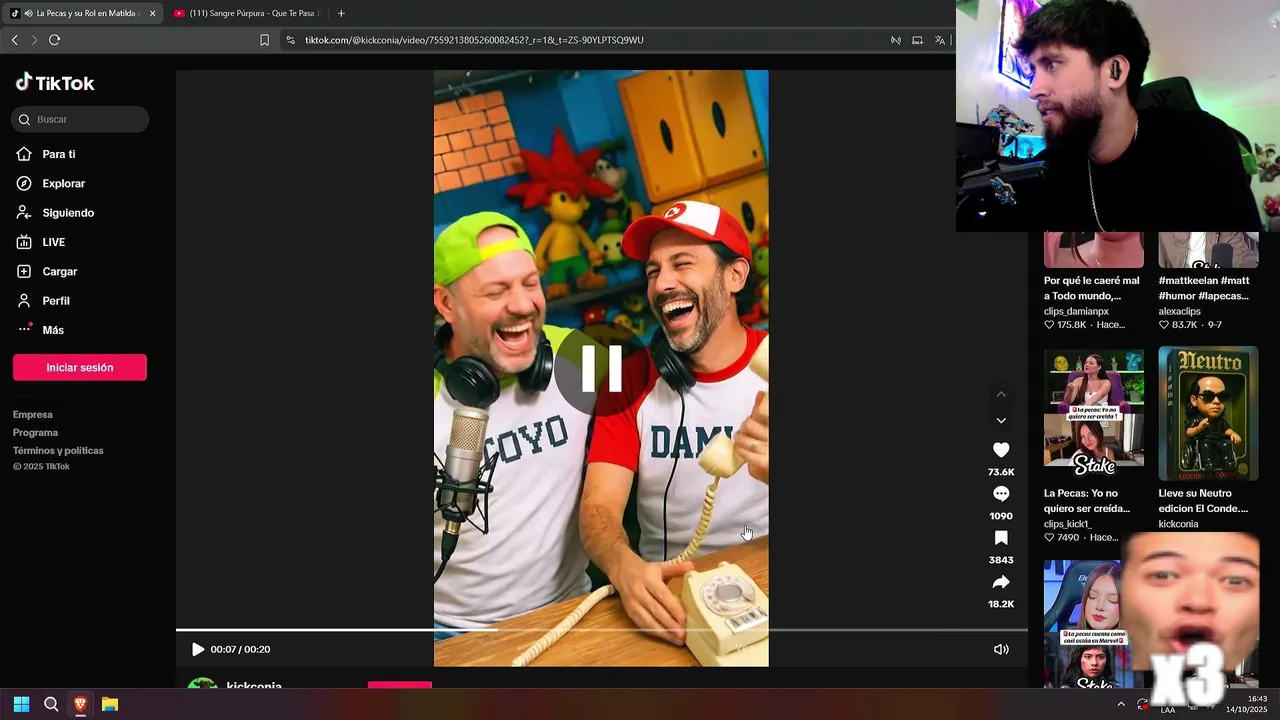Share the video with the arrow icon

pos(1001,582)
